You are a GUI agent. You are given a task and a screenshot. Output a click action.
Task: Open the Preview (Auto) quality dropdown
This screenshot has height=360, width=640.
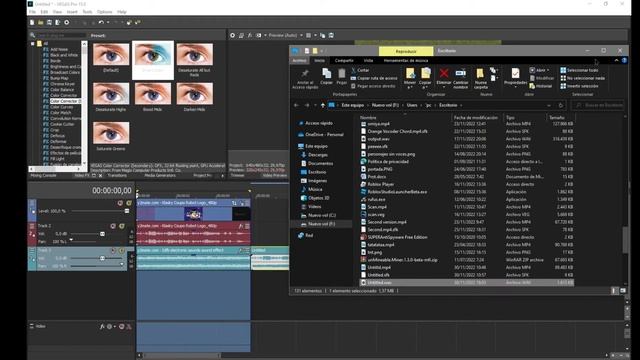click(x=285, y=36)
